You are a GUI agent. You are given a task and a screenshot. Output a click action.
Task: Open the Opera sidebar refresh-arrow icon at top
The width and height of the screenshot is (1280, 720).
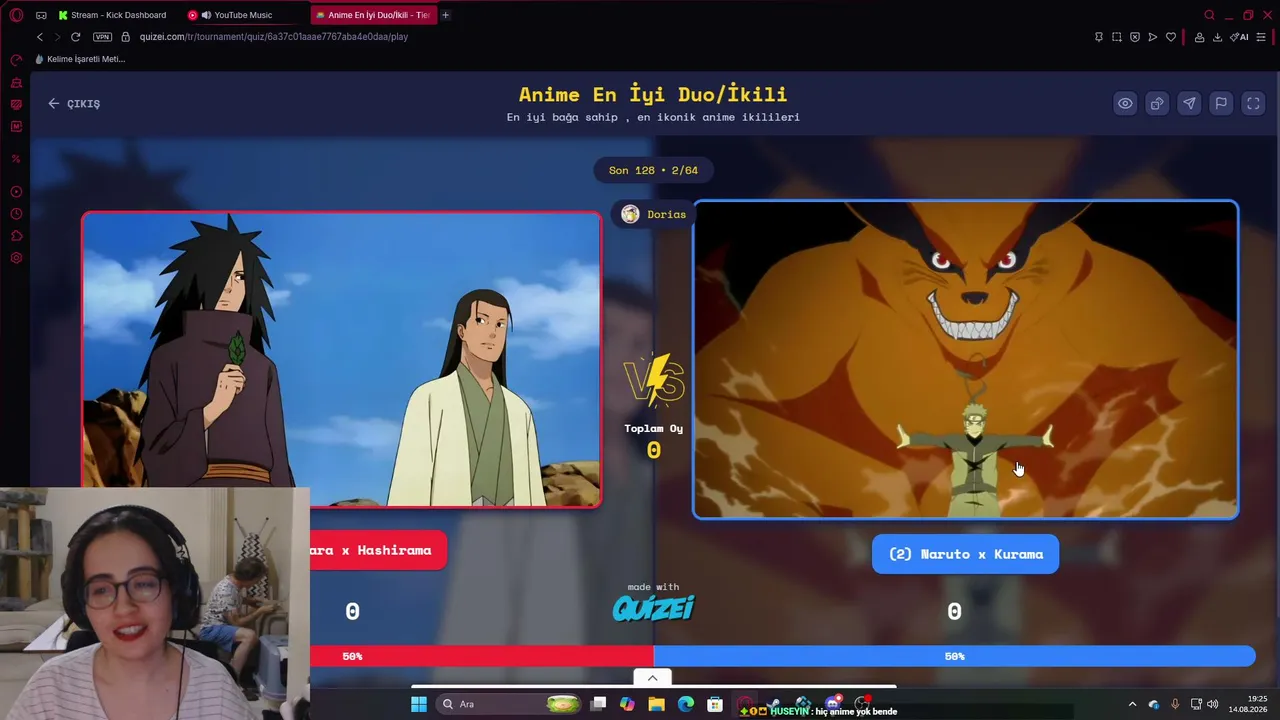[x=16, y=60]
